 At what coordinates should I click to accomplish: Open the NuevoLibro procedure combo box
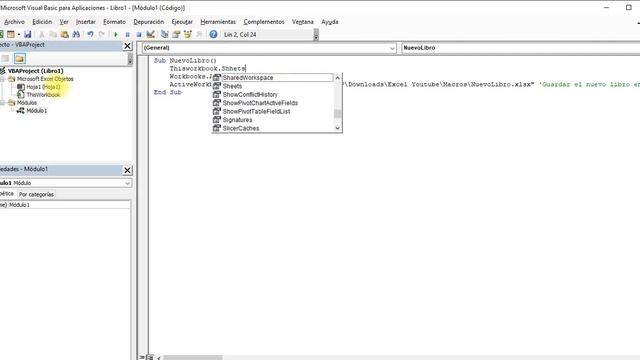(x=521, y=48)
